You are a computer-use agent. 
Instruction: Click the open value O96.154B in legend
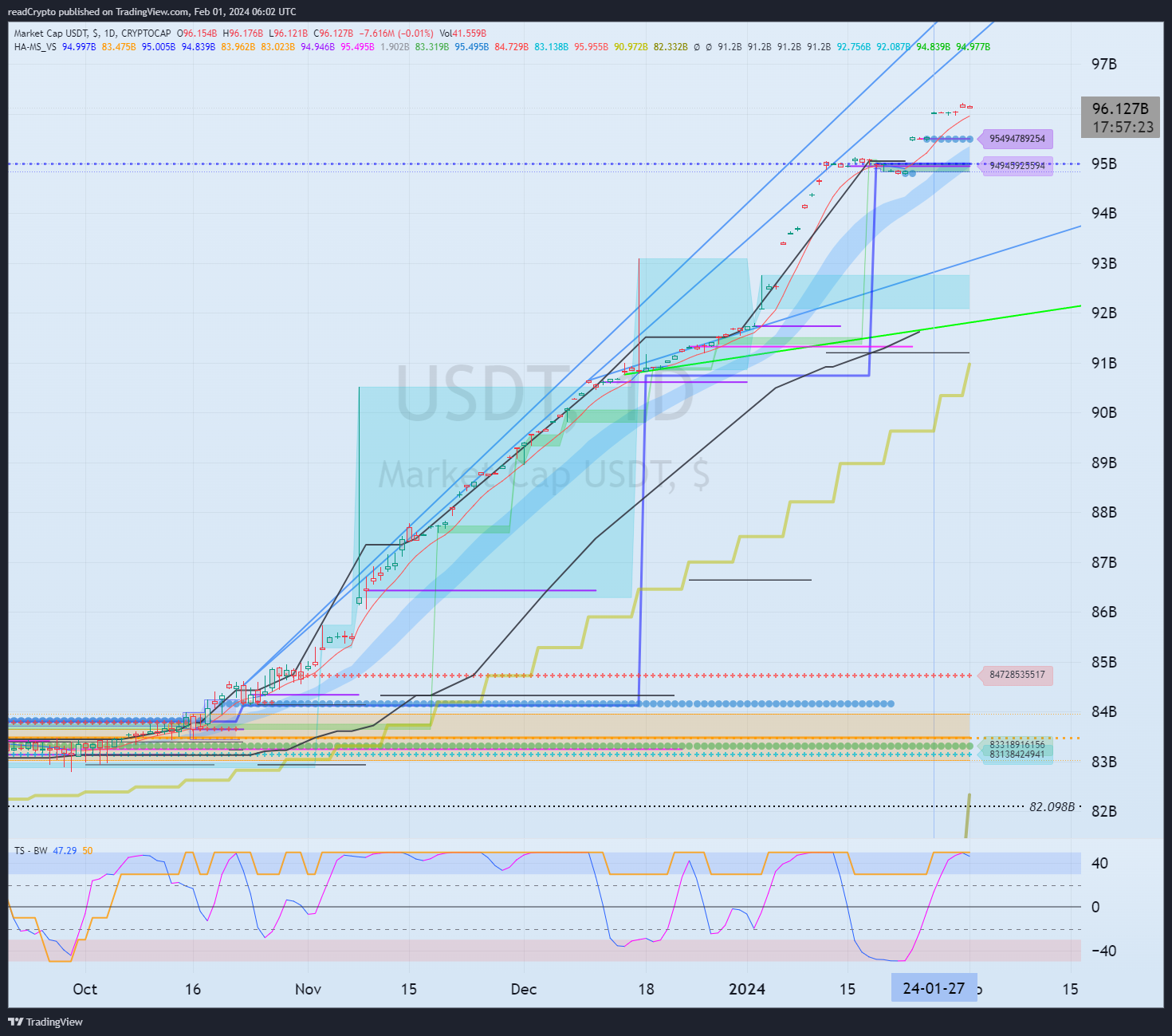pos(197,33)
